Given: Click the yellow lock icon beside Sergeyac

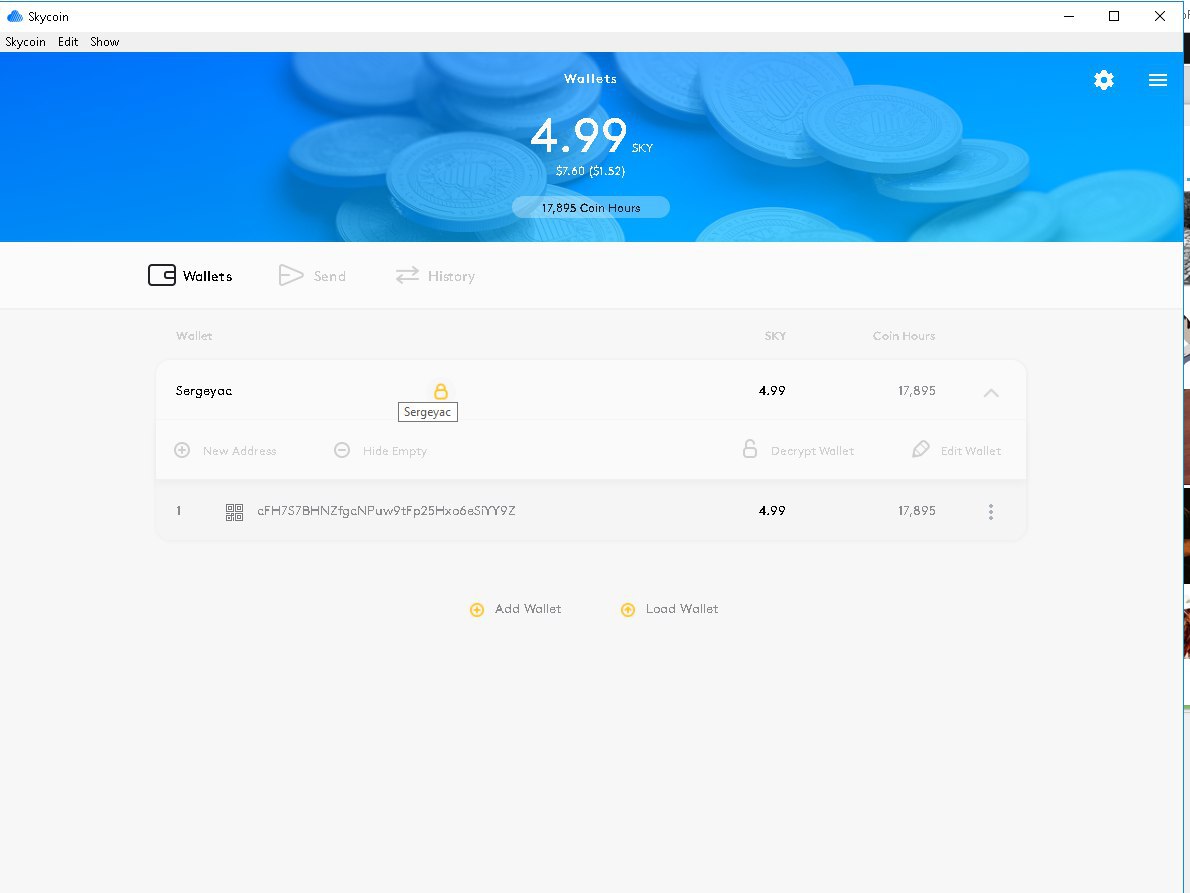Looking at the screenshot, I should (x=441, y=391).
